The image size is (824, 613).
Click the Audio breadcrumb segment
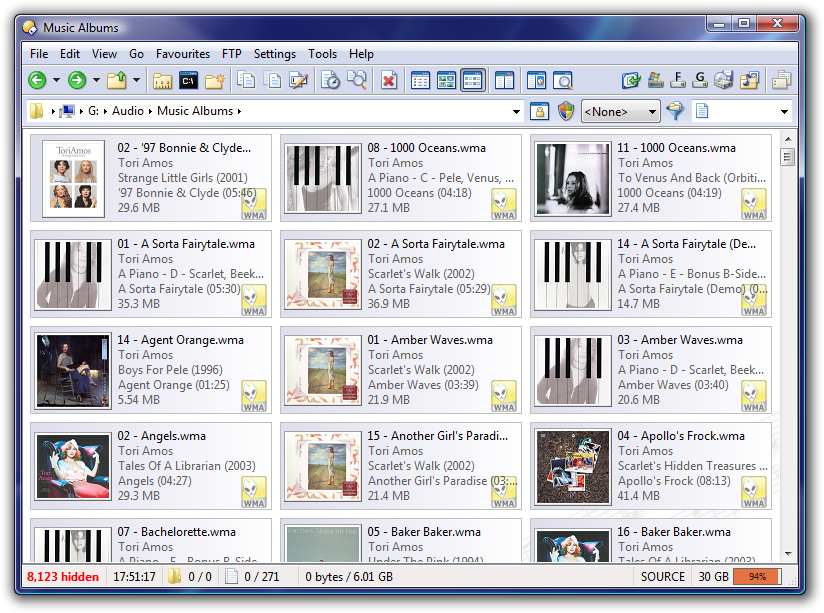click(128, 111)
